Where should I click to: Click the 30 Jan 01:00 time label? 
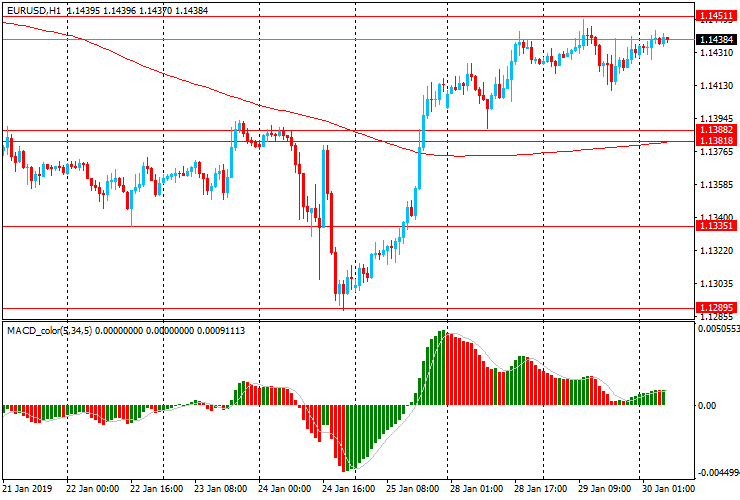[670, 489]
